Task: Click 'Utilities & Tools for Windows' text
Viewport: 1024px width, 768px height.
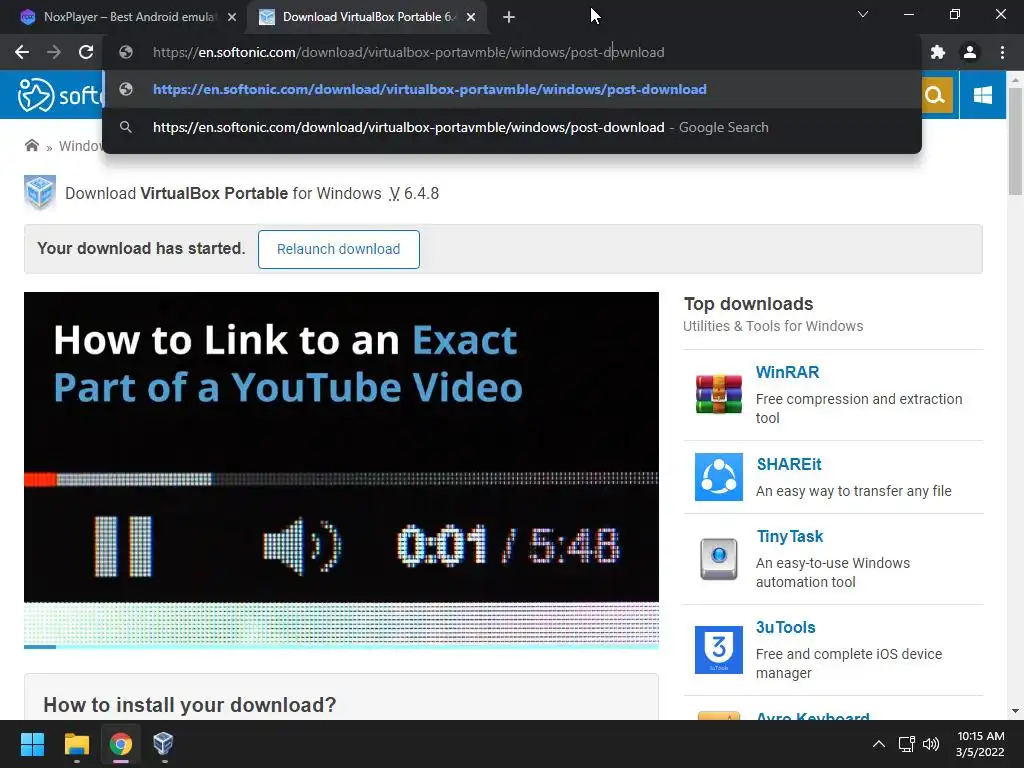Action: click(773, 326)
